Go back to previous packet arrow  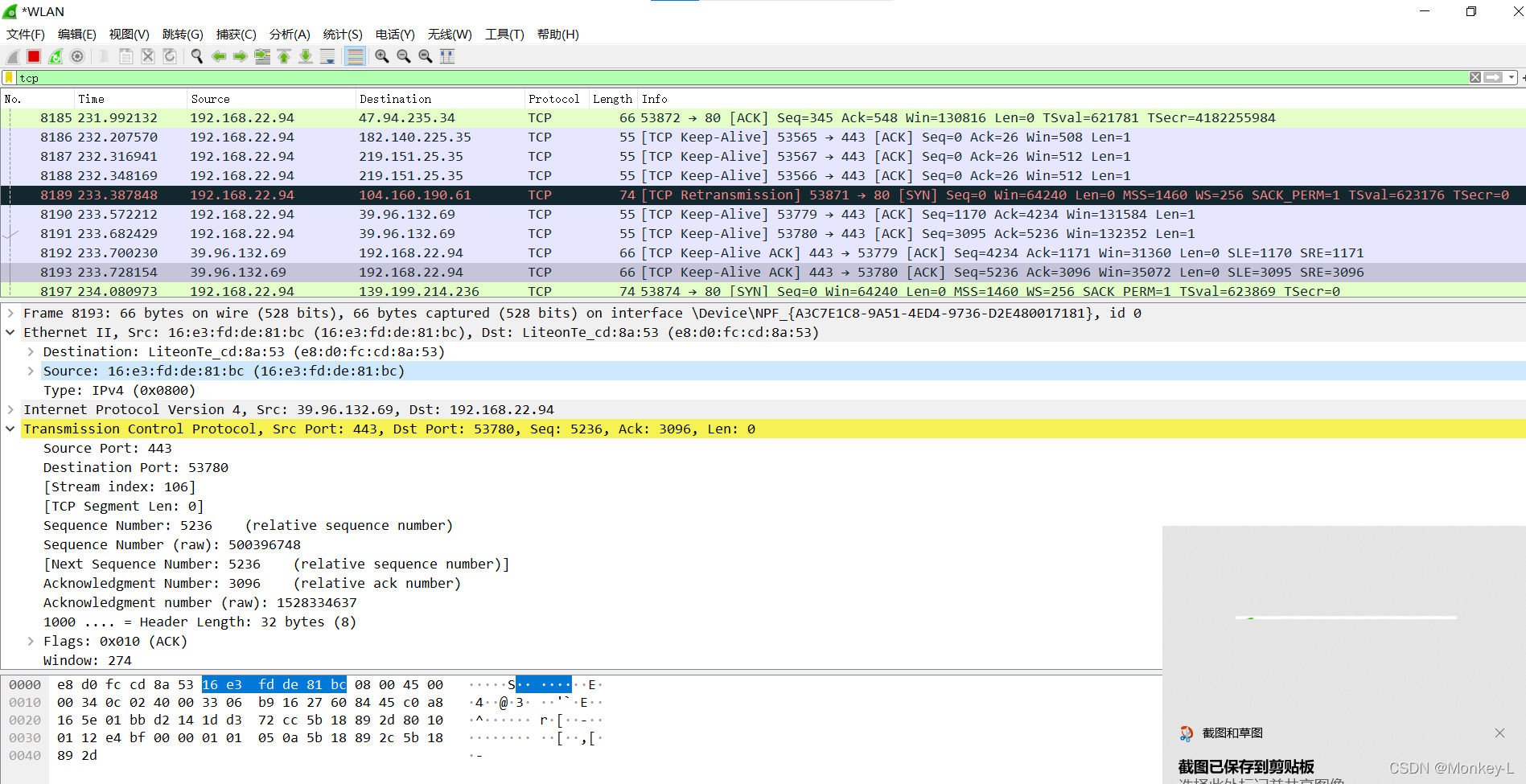coord(219,56)
